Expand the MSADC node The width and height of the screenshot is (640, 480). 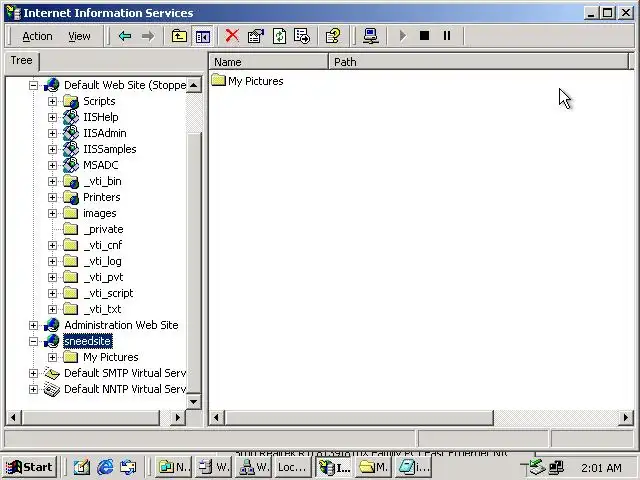tap(52, 165)
